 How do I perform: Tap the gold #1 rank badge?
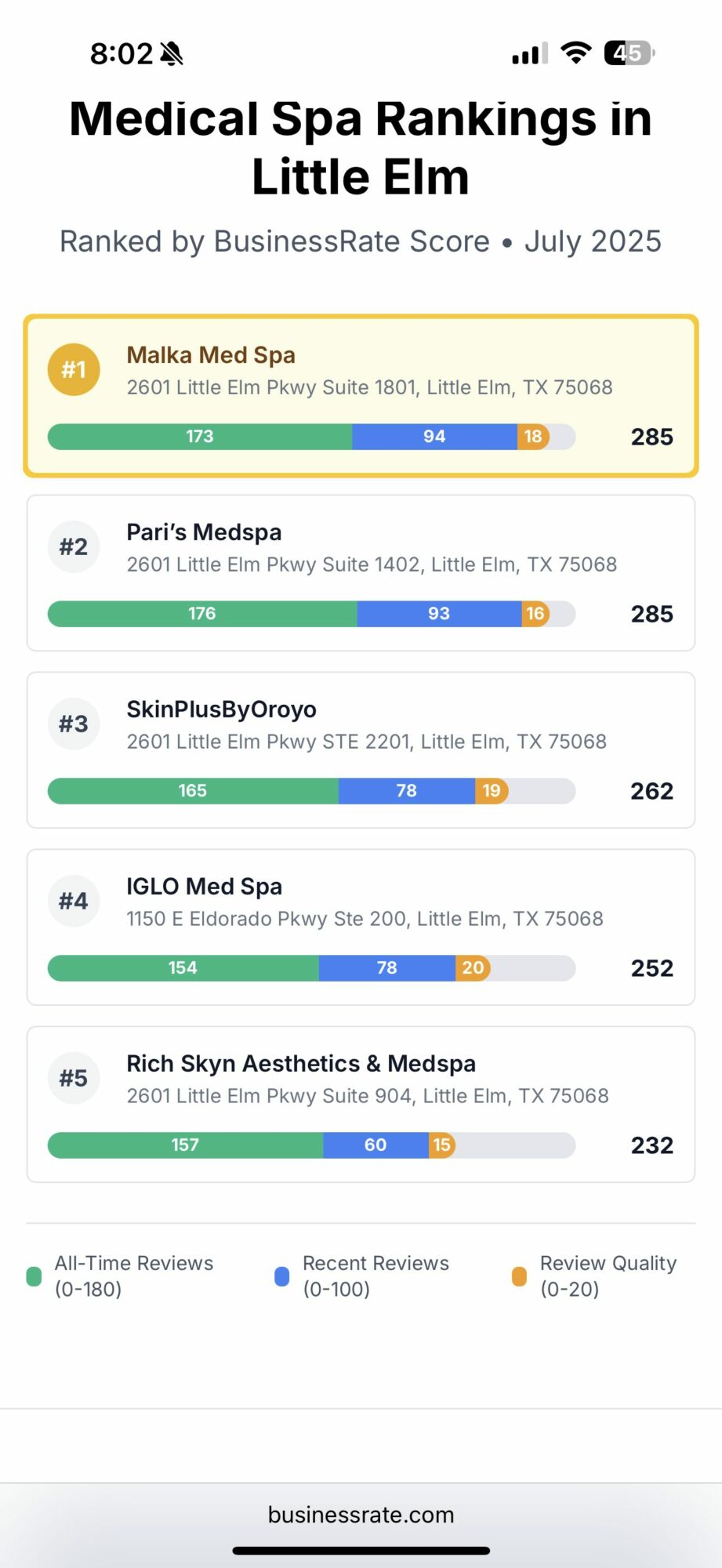[74, 369]
